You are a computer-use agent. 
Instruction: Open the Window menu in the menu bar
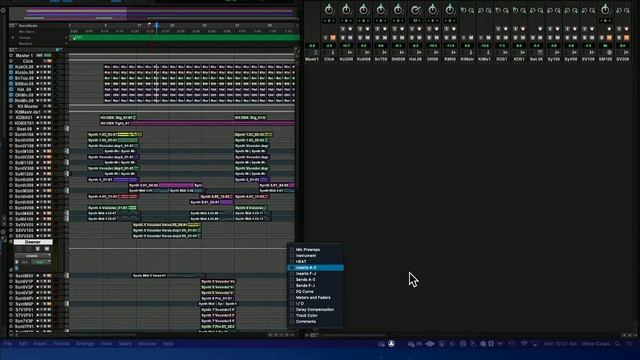(x=147, y=344)
